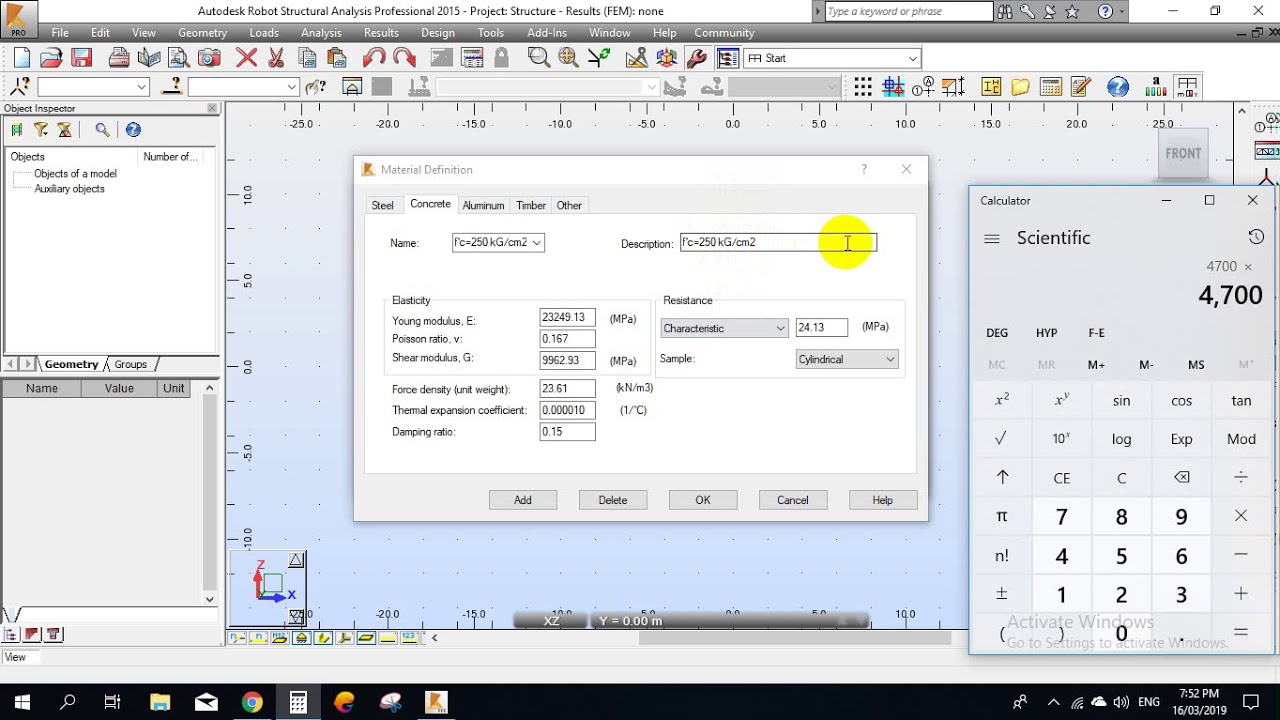The width and height of the screenshot is (1280, 720).
Task: Click Calculator DEG angle mode toggle
Action: [997, 333]
